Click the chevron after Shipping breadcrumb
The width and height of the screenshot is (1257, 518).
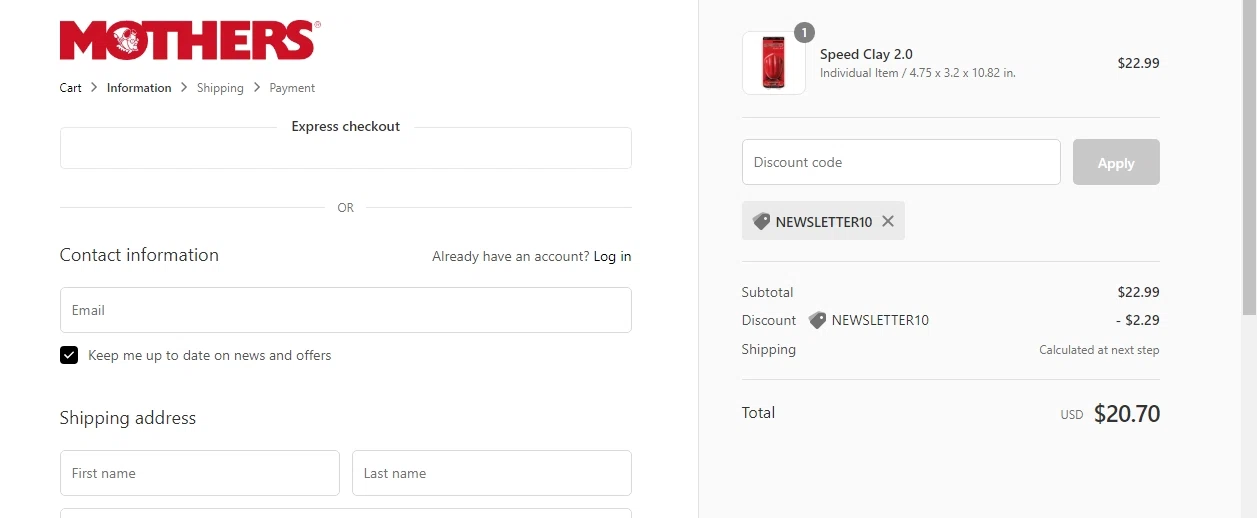[x=256, y=87]
